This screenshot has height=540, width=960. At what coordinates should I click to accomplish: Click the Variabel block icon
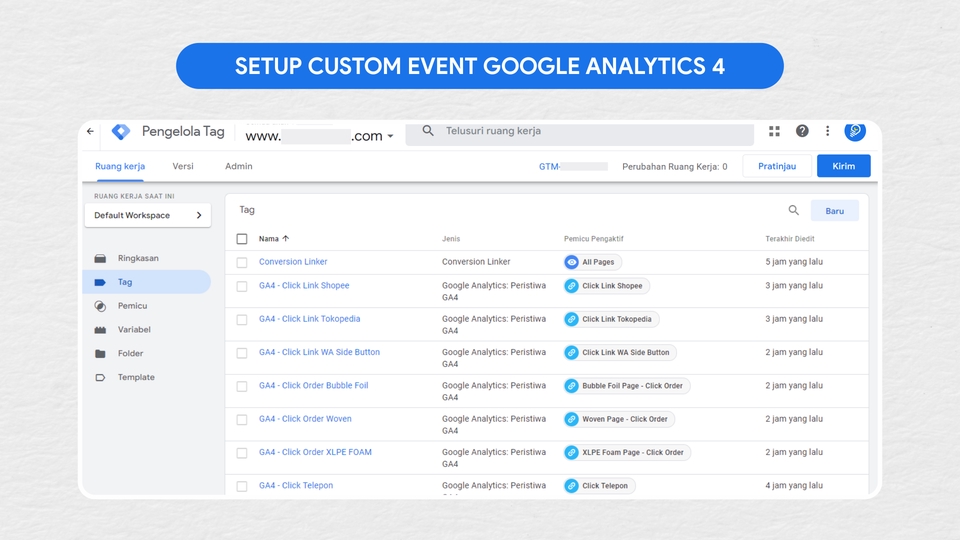point(100,330)
